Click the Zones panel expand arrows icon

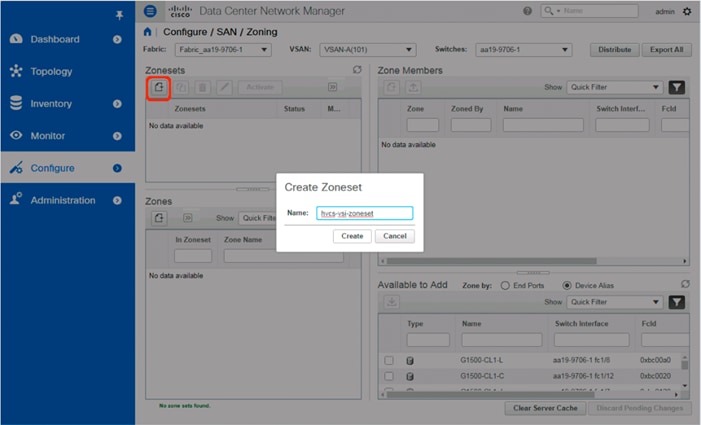click(187, 218)
